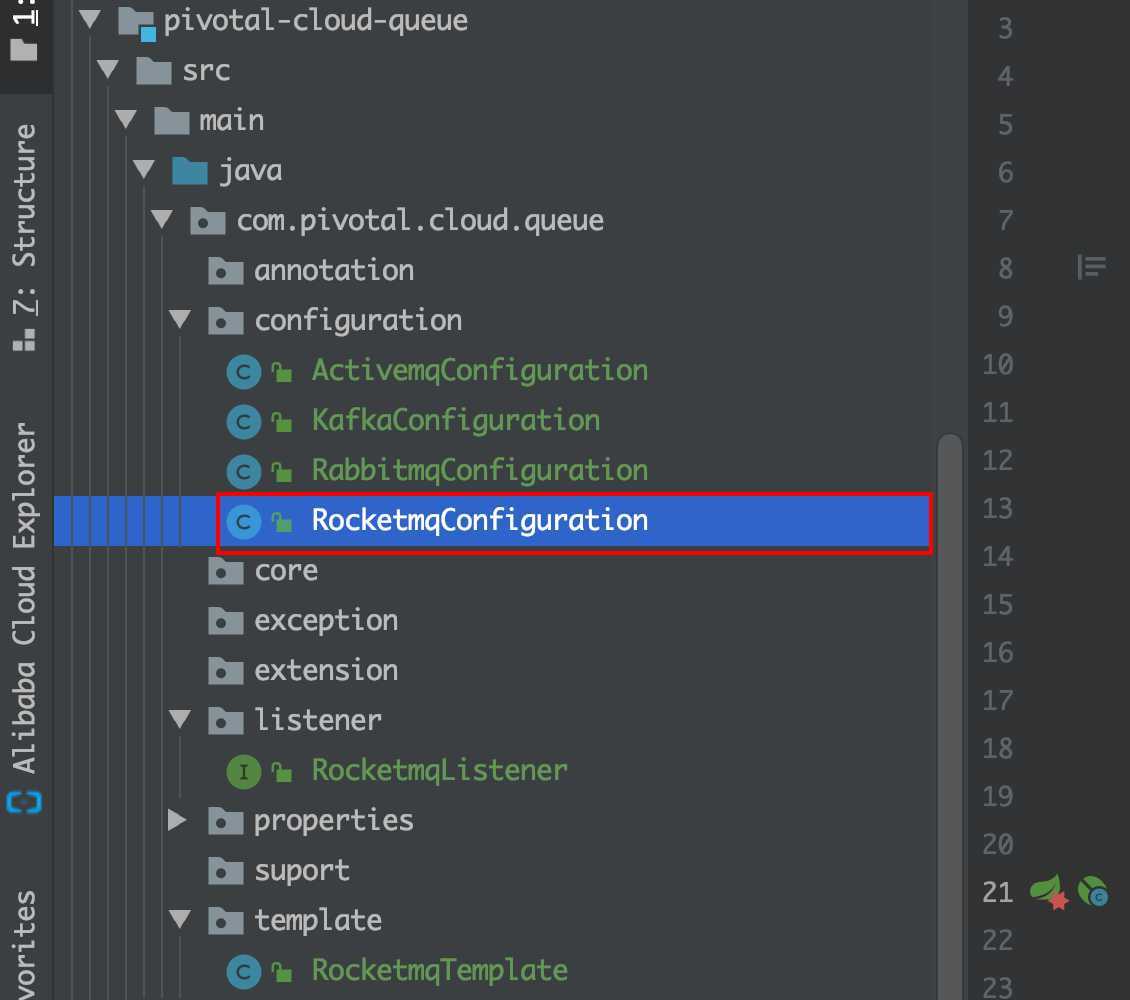Collapse the configuration package
Image resolution: width=1130 pixels, height=1000 pixels.
pos(180,321)
